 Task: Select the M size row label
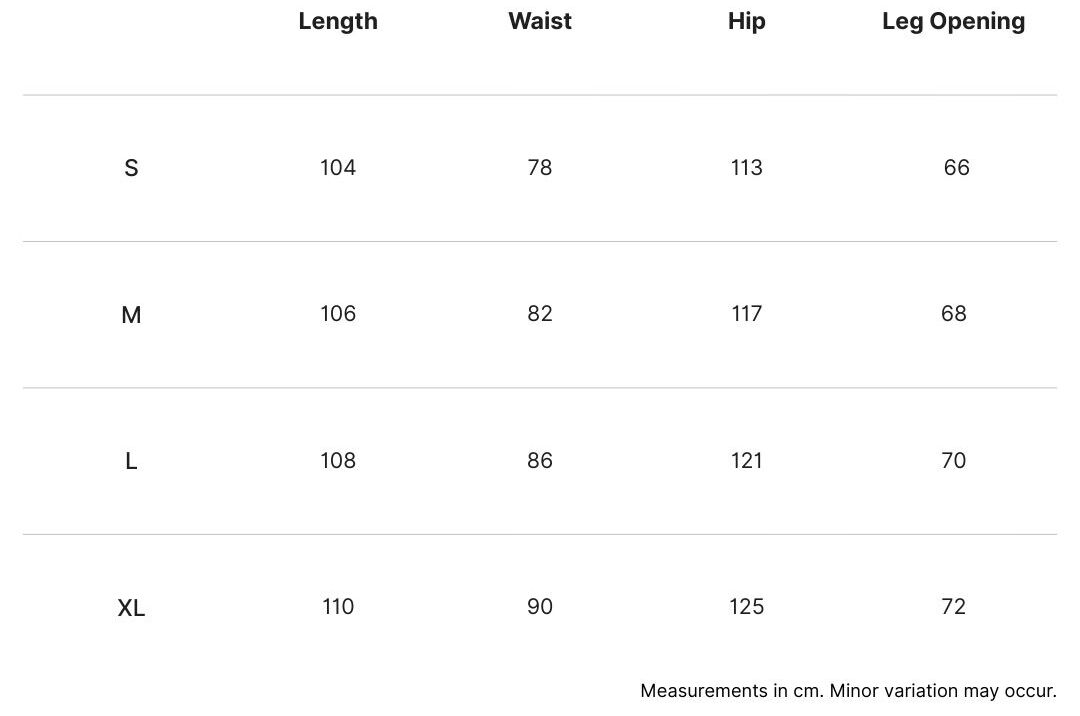click(131, 315)
